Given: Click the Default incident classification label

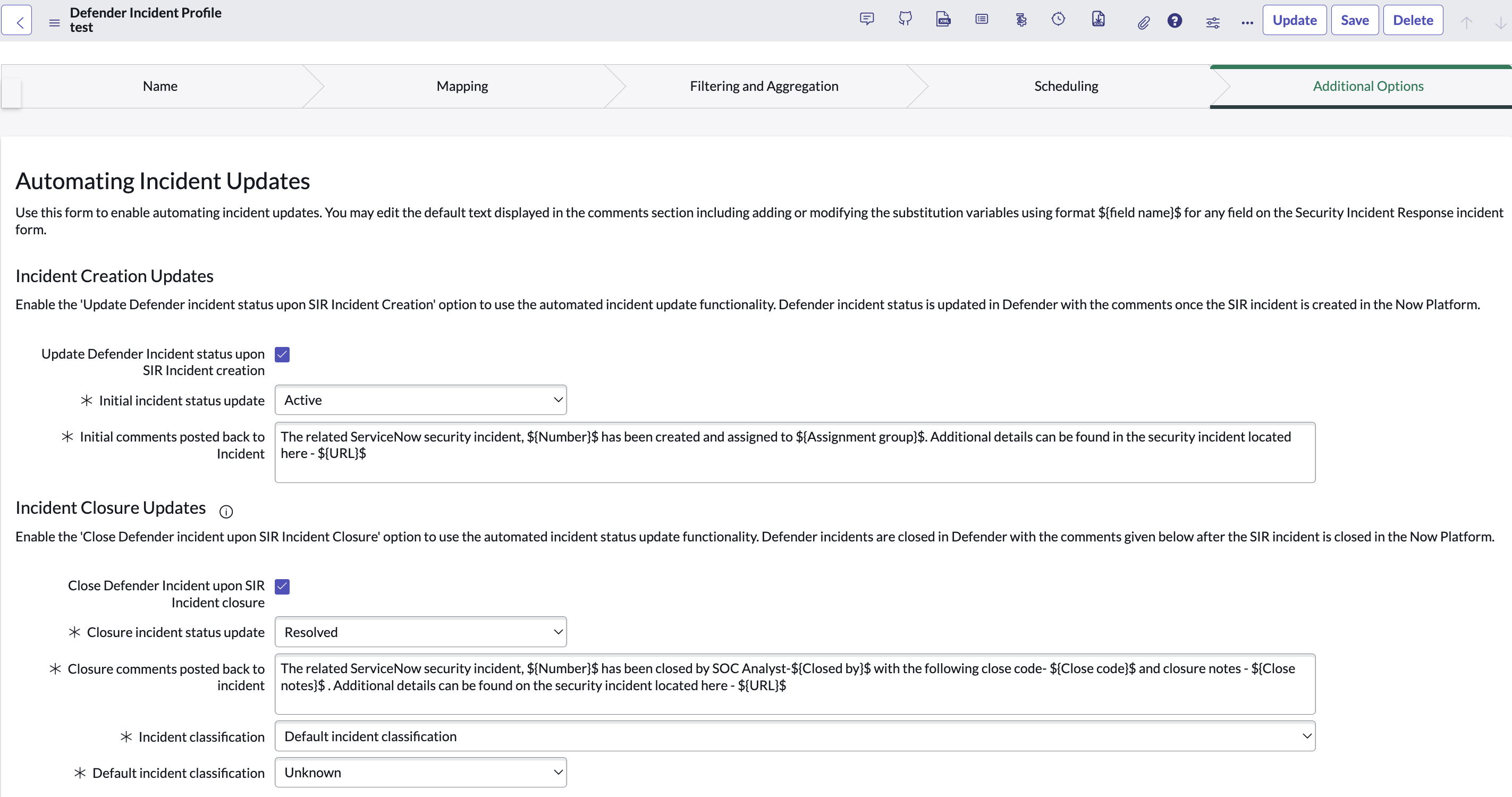Looking at the screenshot, I should [x=179, y=773].
